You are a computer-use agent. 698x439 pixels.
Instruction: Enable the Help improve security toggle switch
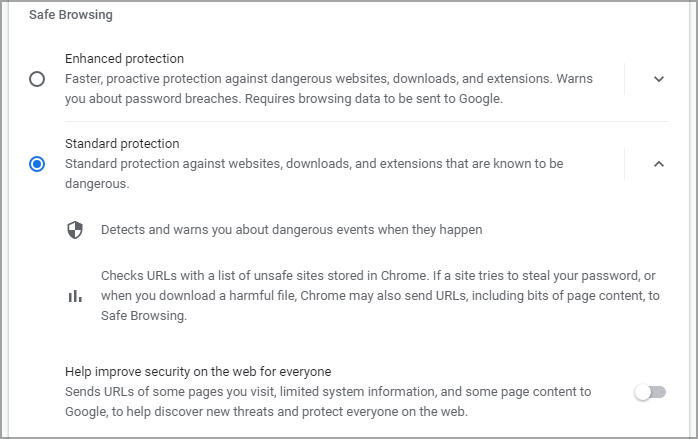tap(650, 392)
